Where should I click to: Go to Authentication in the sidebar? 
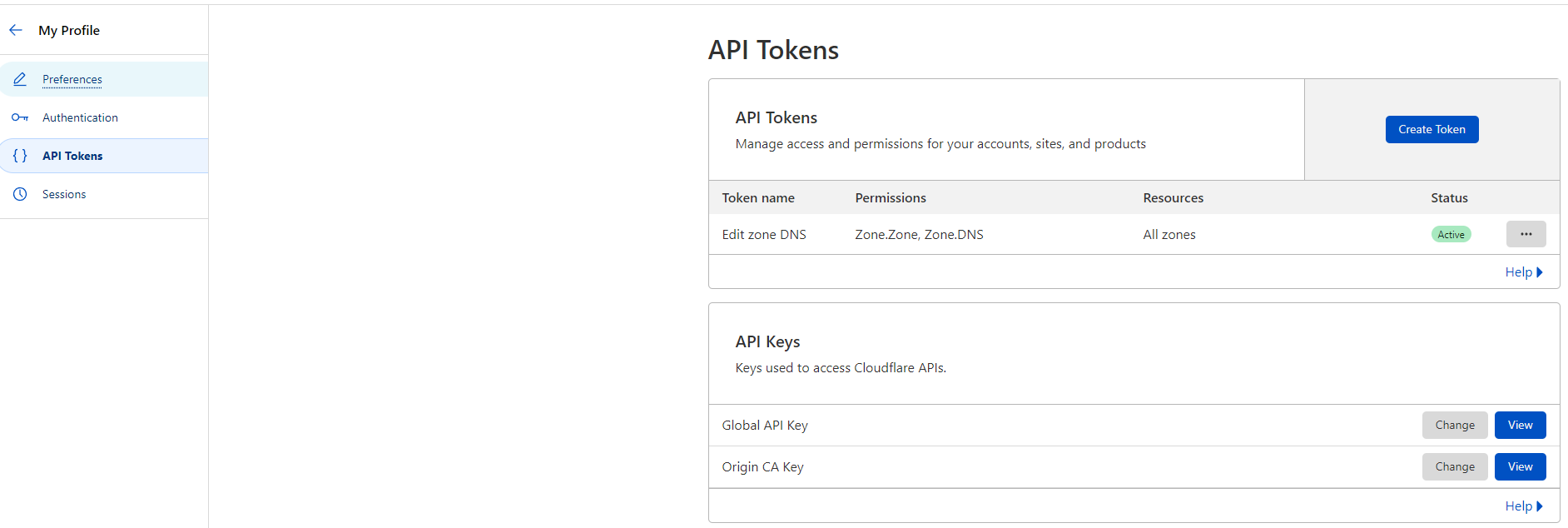pyautogui.click(x=80, y=117)
